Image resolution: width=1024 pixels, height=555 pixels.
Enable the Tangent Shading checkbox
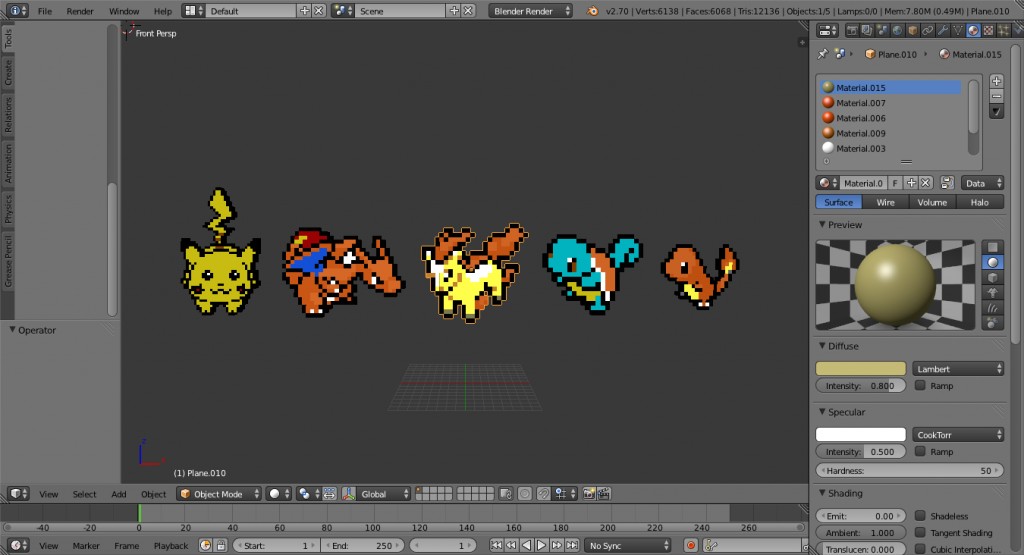pyautogui.click(x=920, y=533)
